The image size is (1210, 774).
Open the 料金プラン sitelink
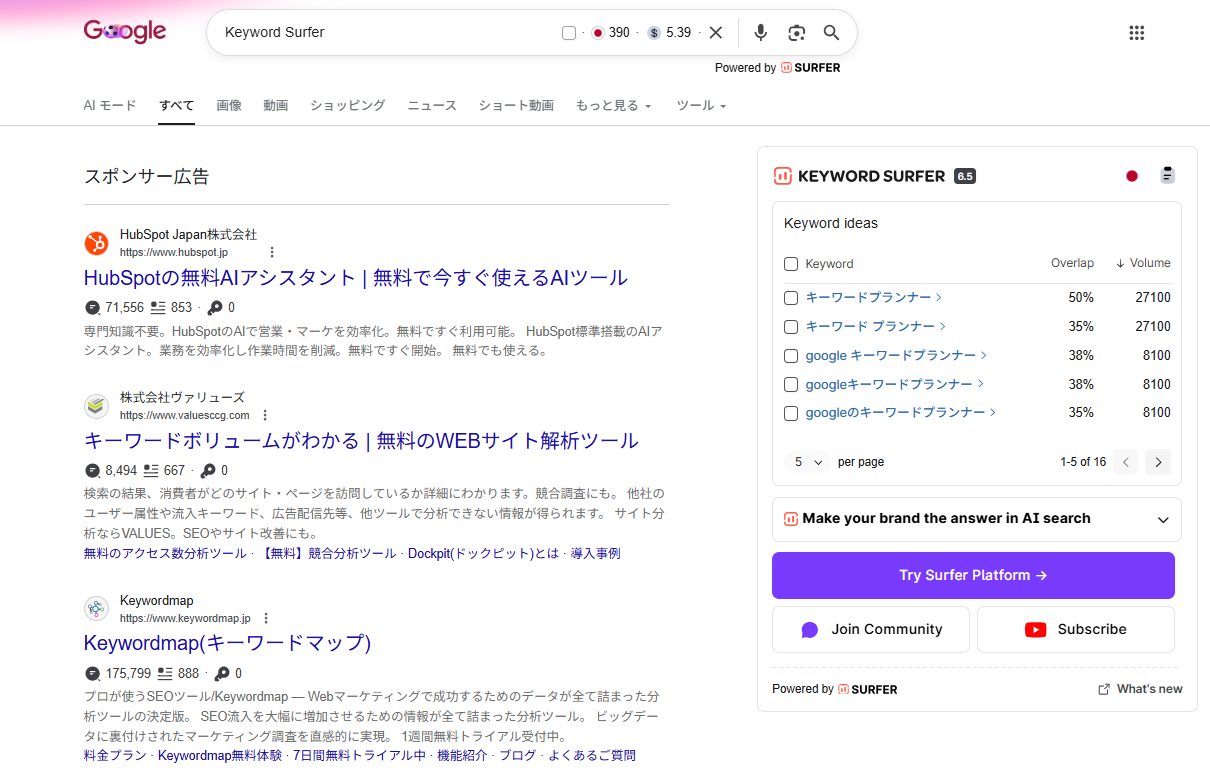(x=115, y=755)
